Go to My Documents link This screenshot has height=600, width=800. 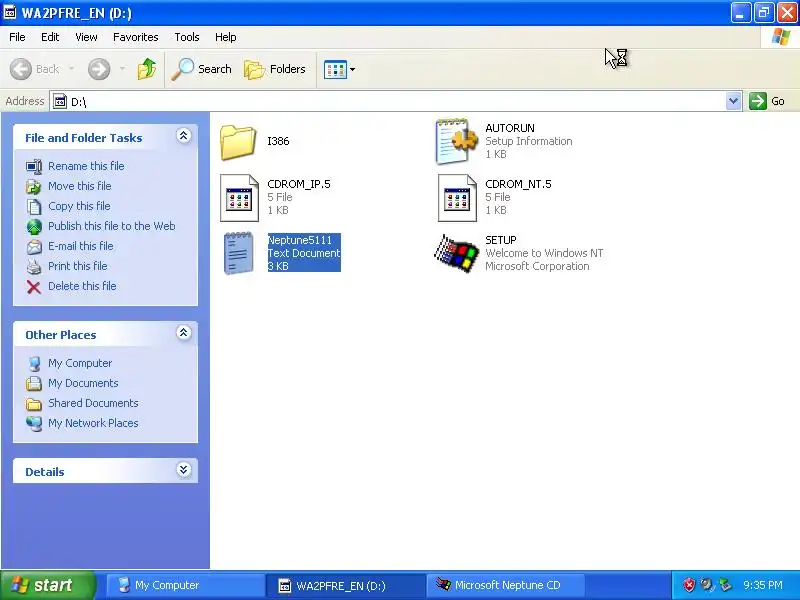83,383
